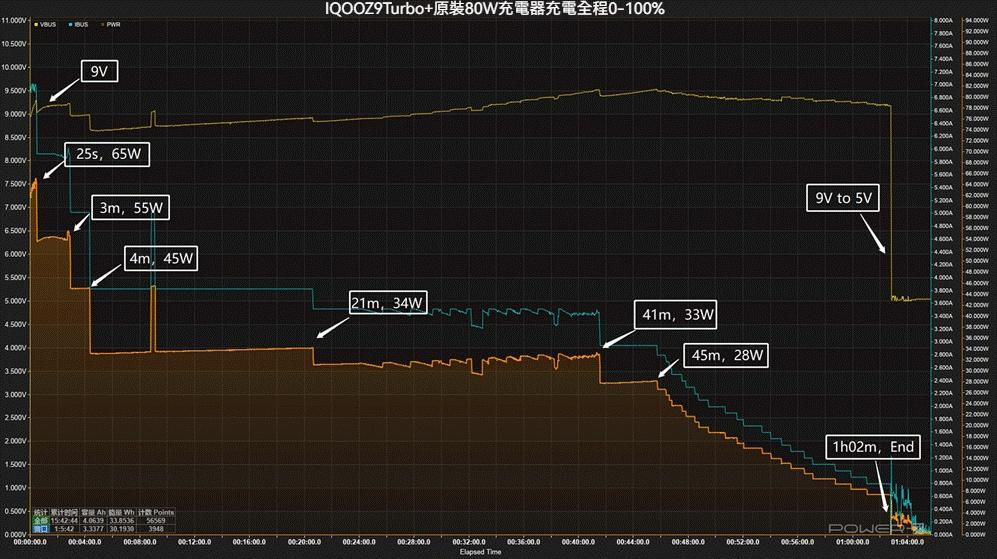This screenshot has height=559, width=997.
Task: Toggle the PWR series legend entry
Action: tap(111, 24)
